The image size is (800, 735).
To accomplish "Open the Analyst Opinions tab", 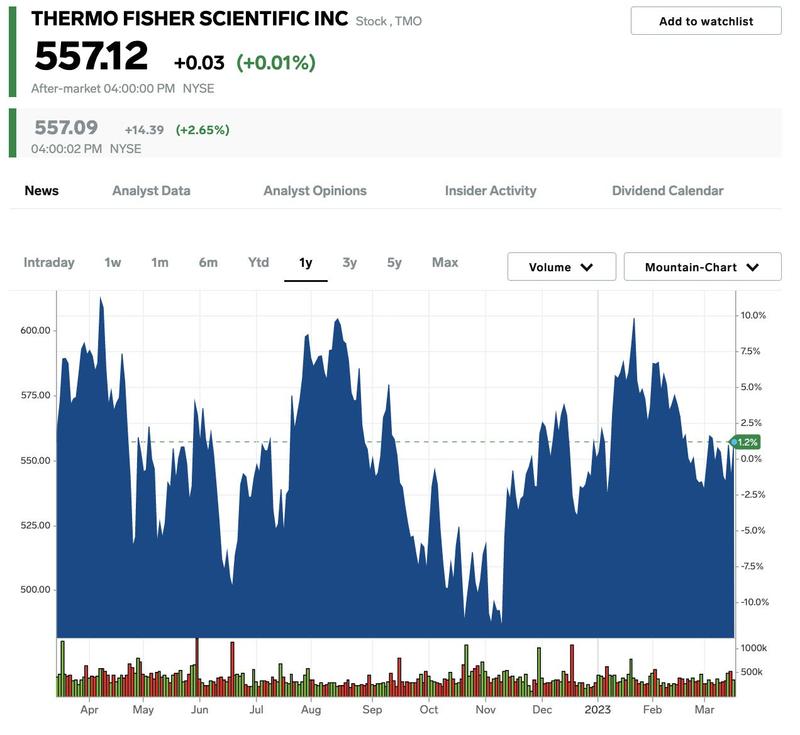I will [x=315, y=191].
